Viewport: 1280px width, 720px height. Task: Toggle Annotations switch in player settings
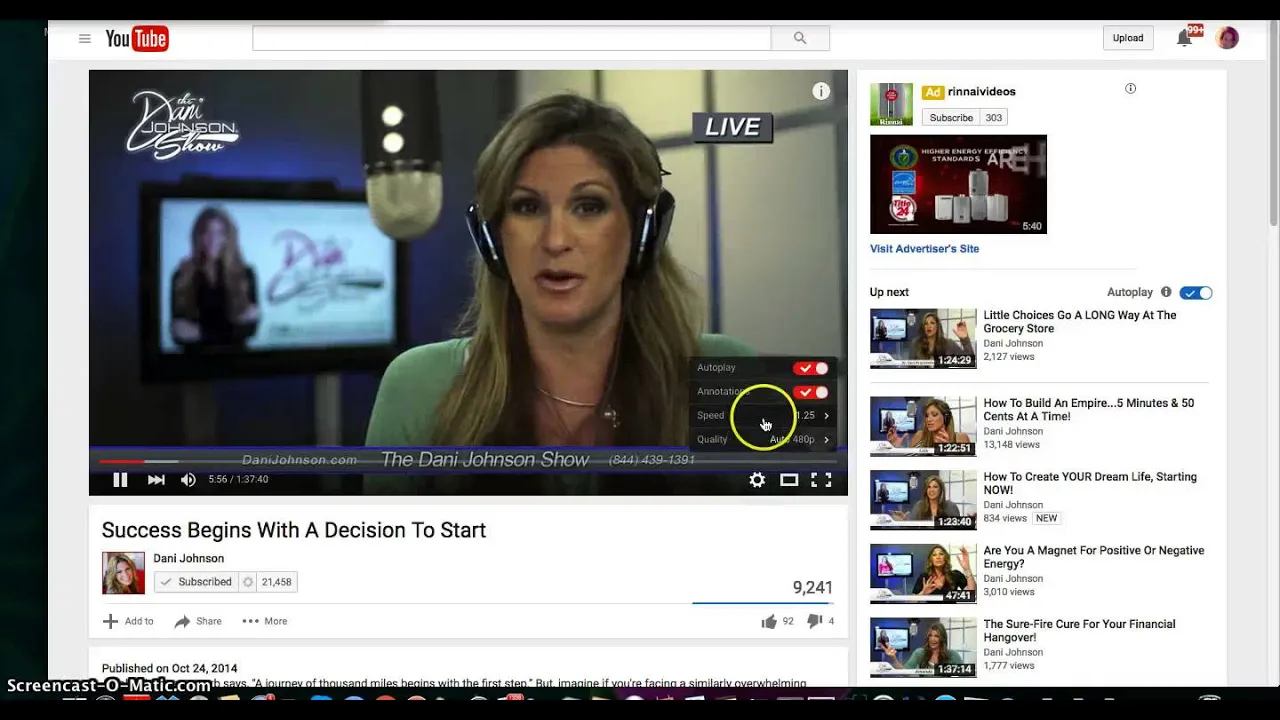pyautogui.click(x=811, y=392)
